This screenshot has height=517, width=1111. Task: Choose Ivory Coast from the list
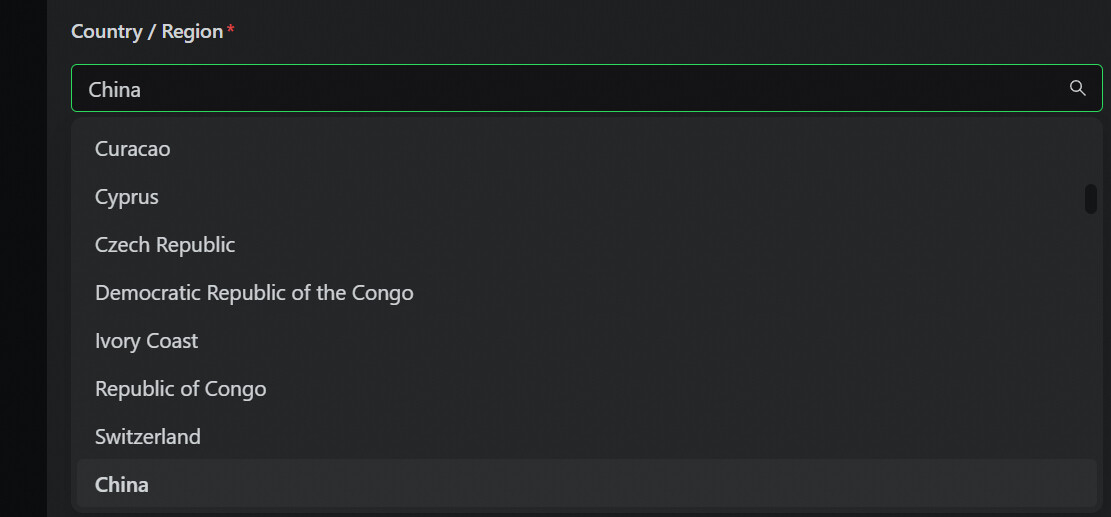click(x=147, y=341)
